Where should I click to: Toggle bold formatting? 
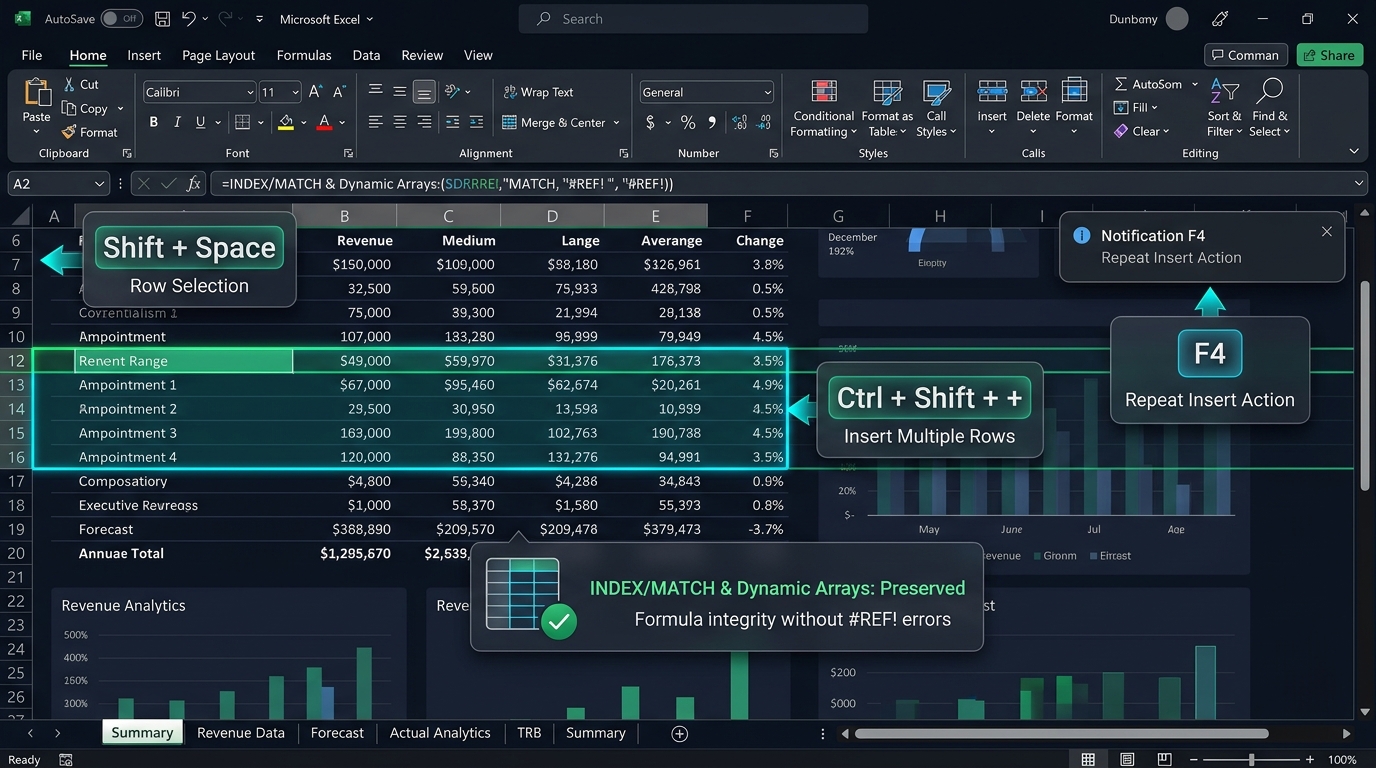point(154,122)
